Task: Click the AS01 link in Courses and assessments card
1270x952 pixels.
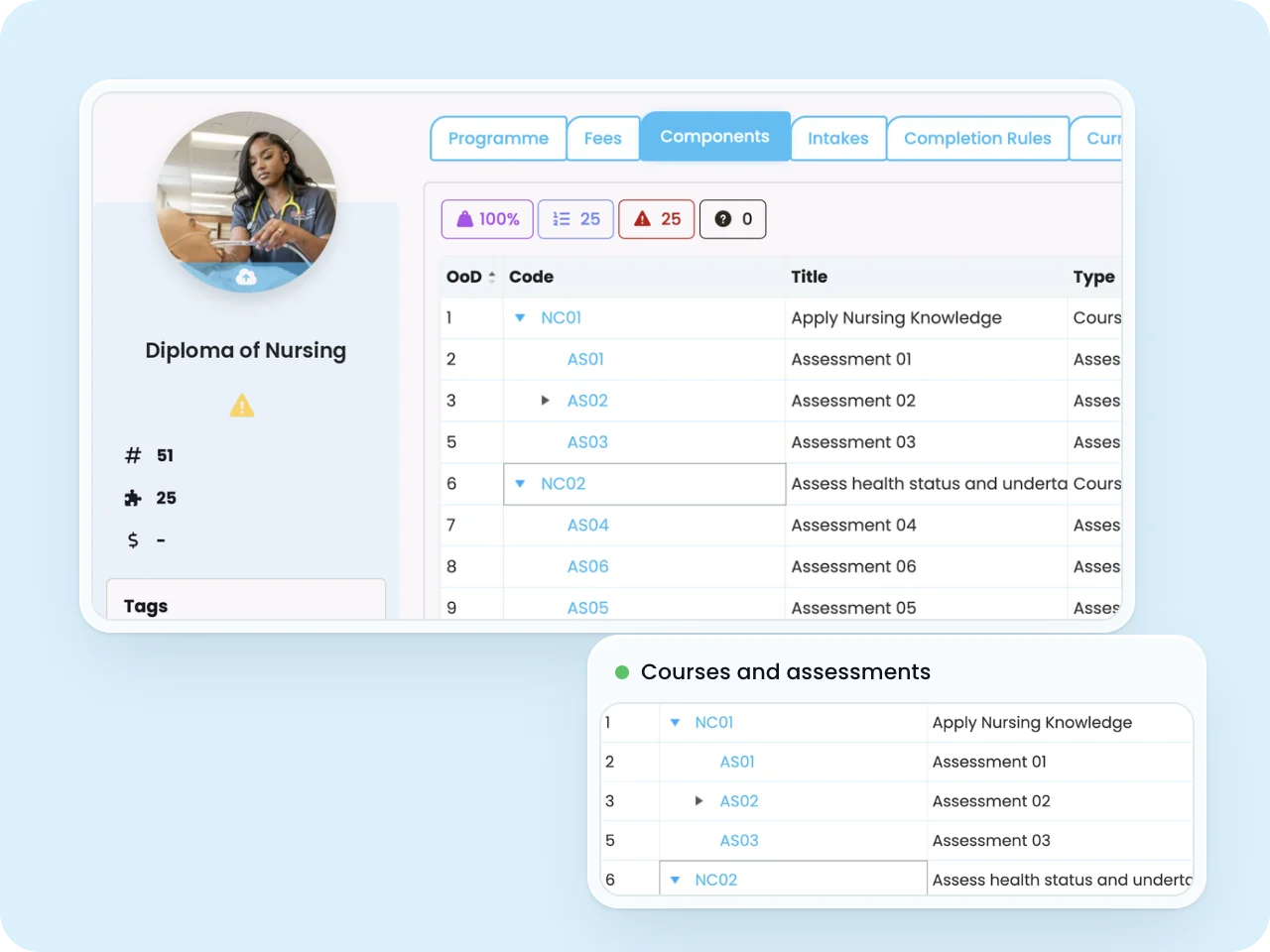Action: click(x=737, y=762)
